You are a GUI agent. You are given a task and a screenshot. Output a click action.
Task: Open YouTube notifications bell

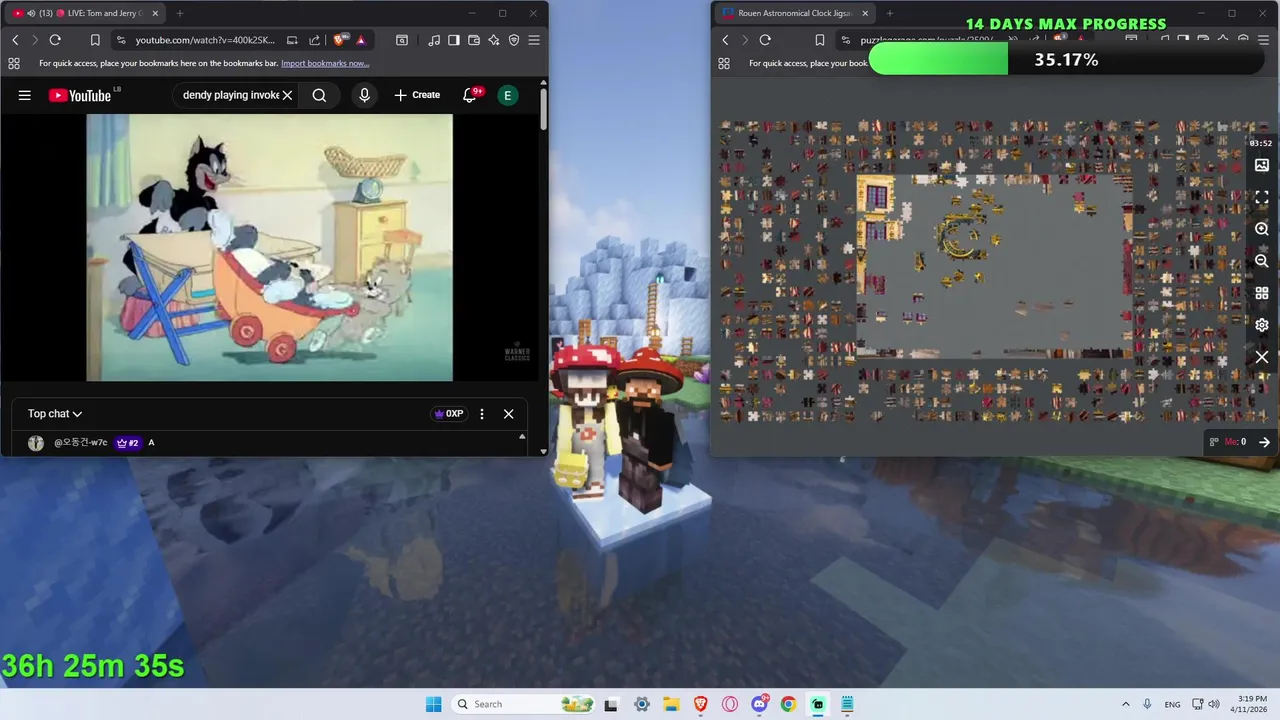pyautogui.click(x=470, y=95)
